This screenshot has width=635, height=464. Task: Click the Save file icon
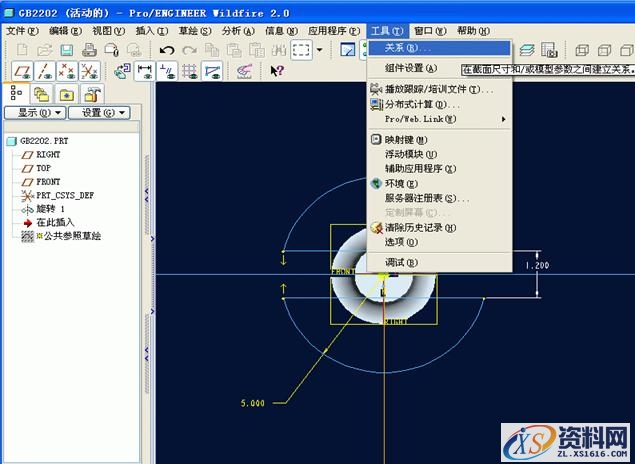[x=66, y=50]
